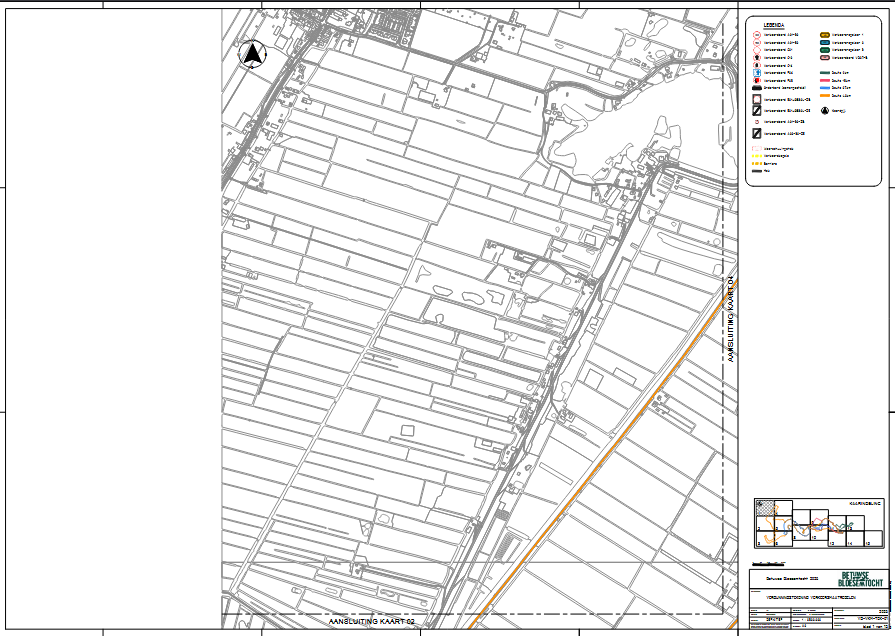The height and width of the screenshot is (636, 895).
Task: Click the 'AANSLUITING KAART 04' vertical label
Action: click(731, 318)
